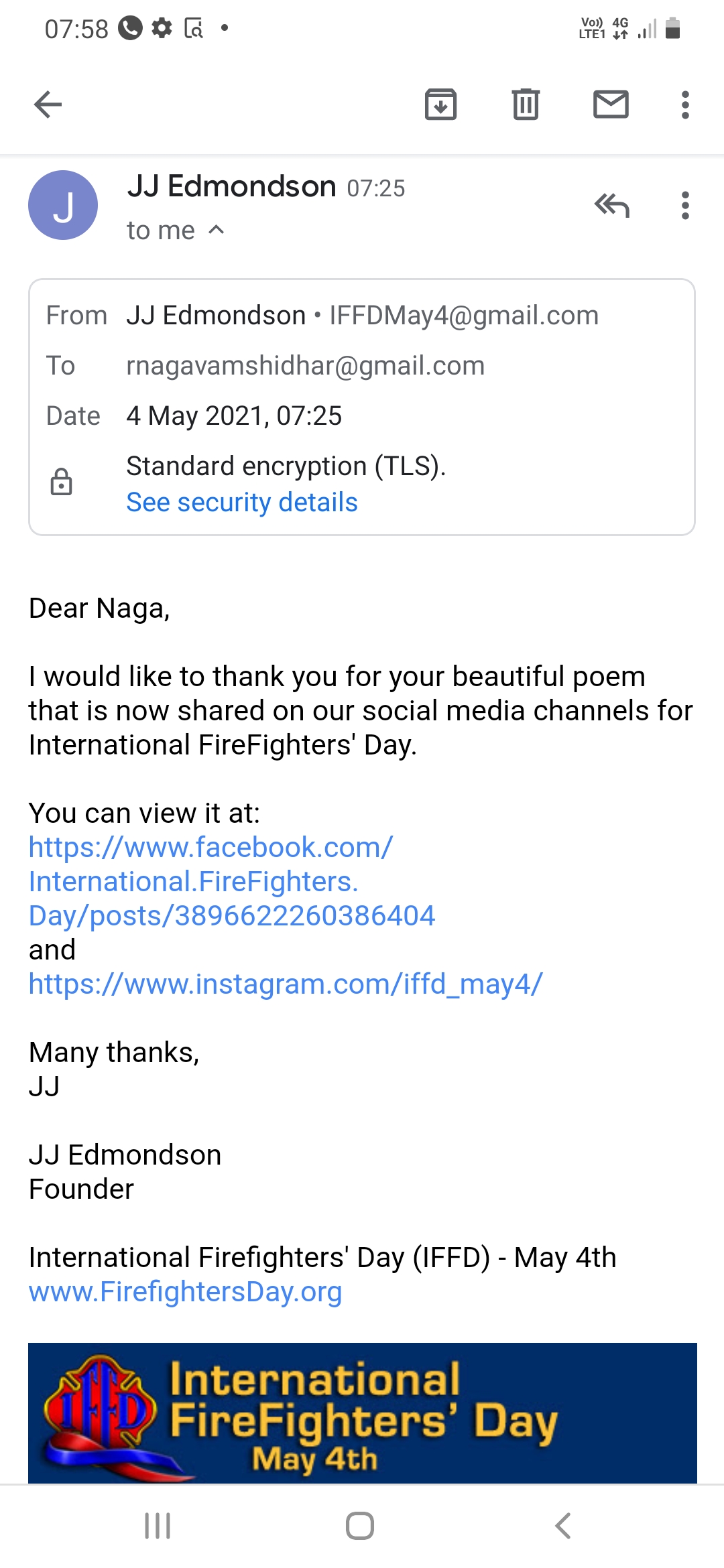Archive this email
The width and height of the screenshot is (724, 1568).
coord(440,105)
